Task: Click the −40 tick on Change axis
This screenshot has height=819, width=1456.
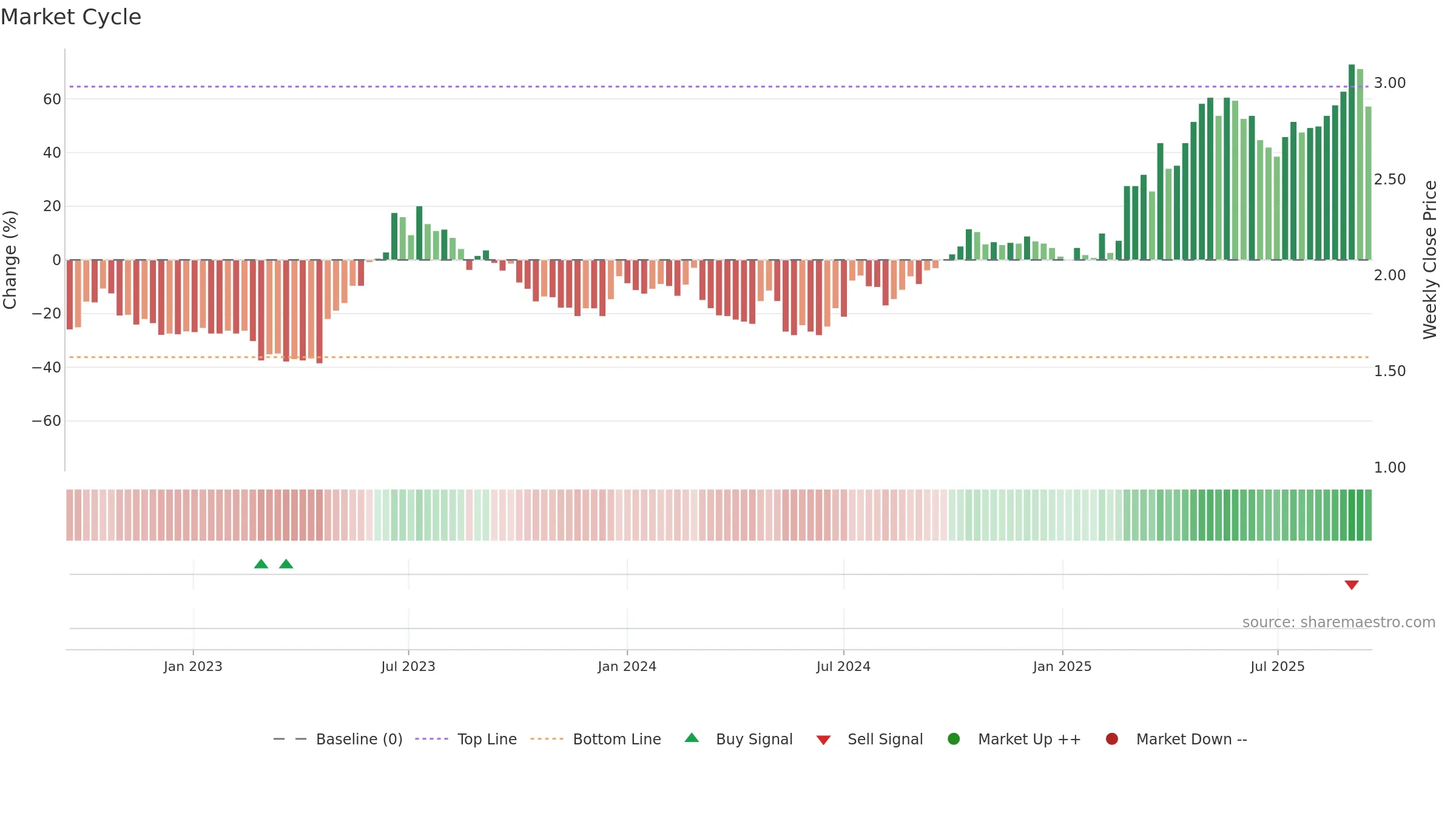Action: click(x=47, y=368)
